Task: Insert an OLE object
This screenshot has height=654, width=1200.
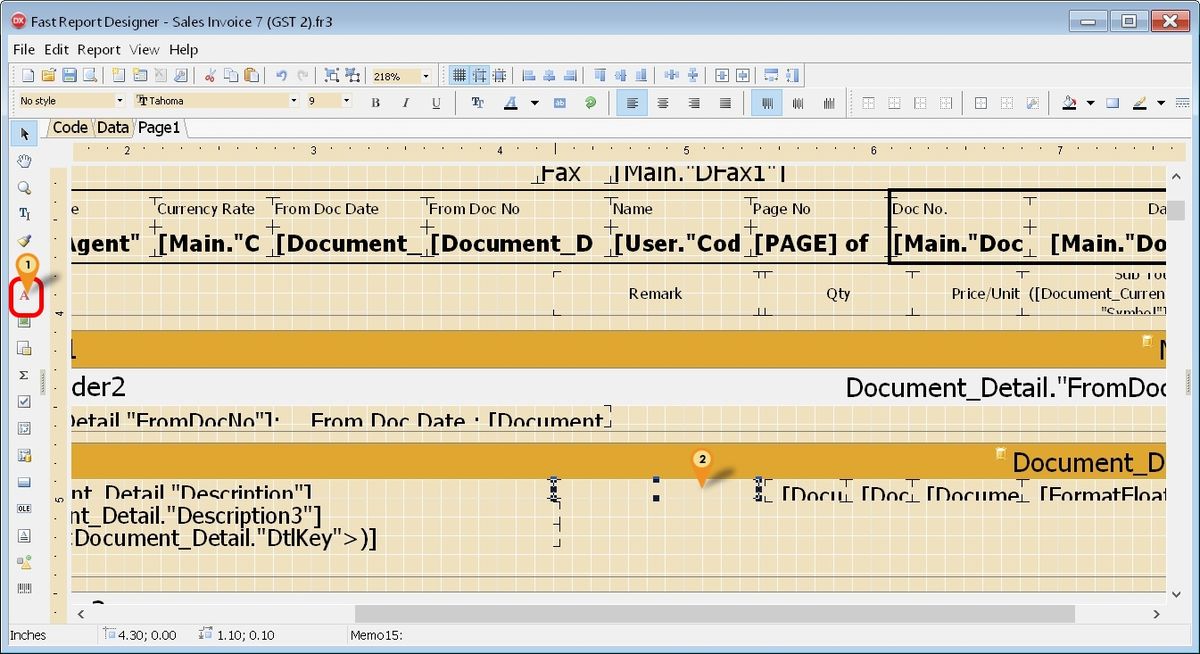Action: click(x=25, y=509)
